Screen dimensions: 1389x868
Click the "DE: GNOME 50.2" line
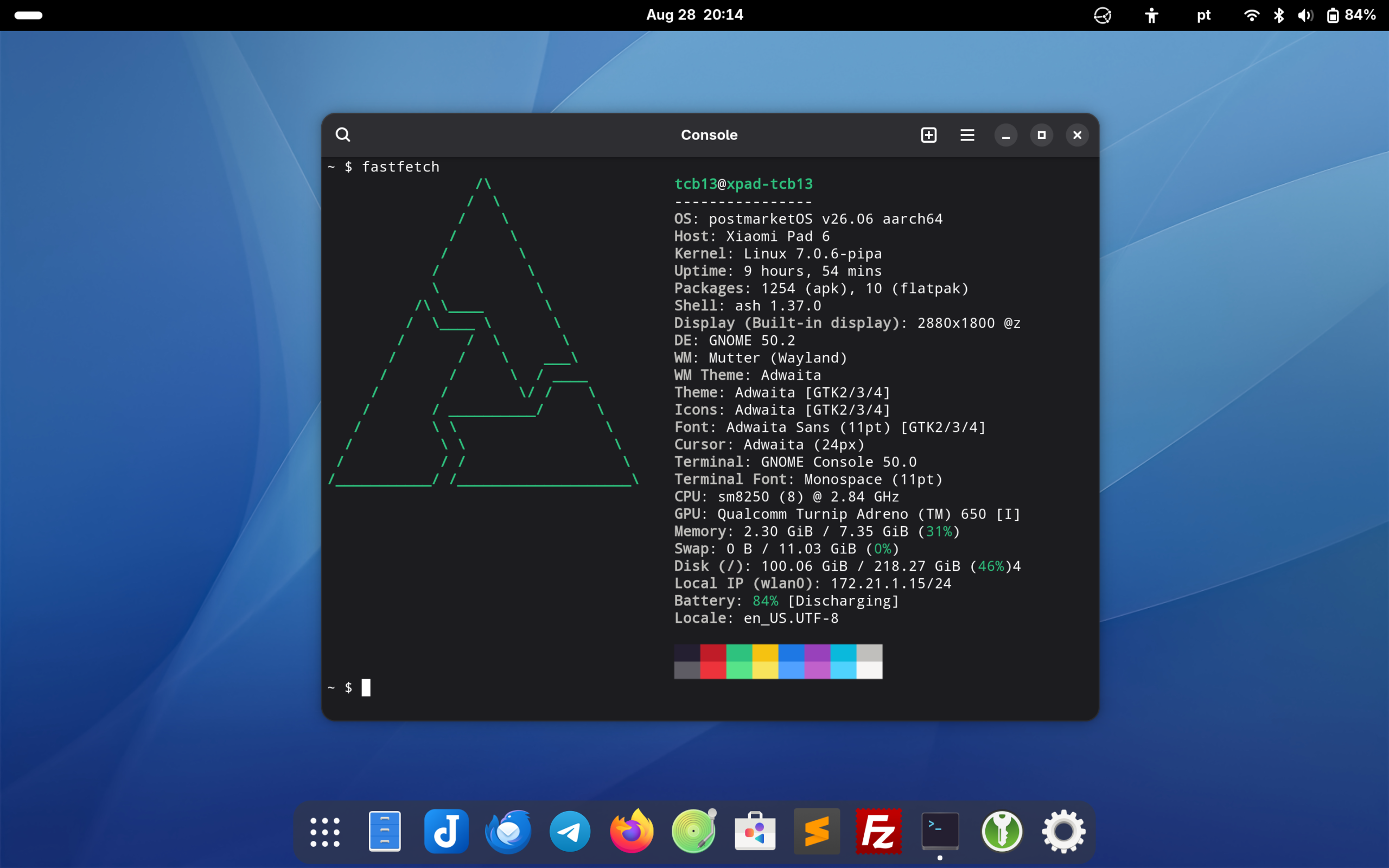(735, 341)
